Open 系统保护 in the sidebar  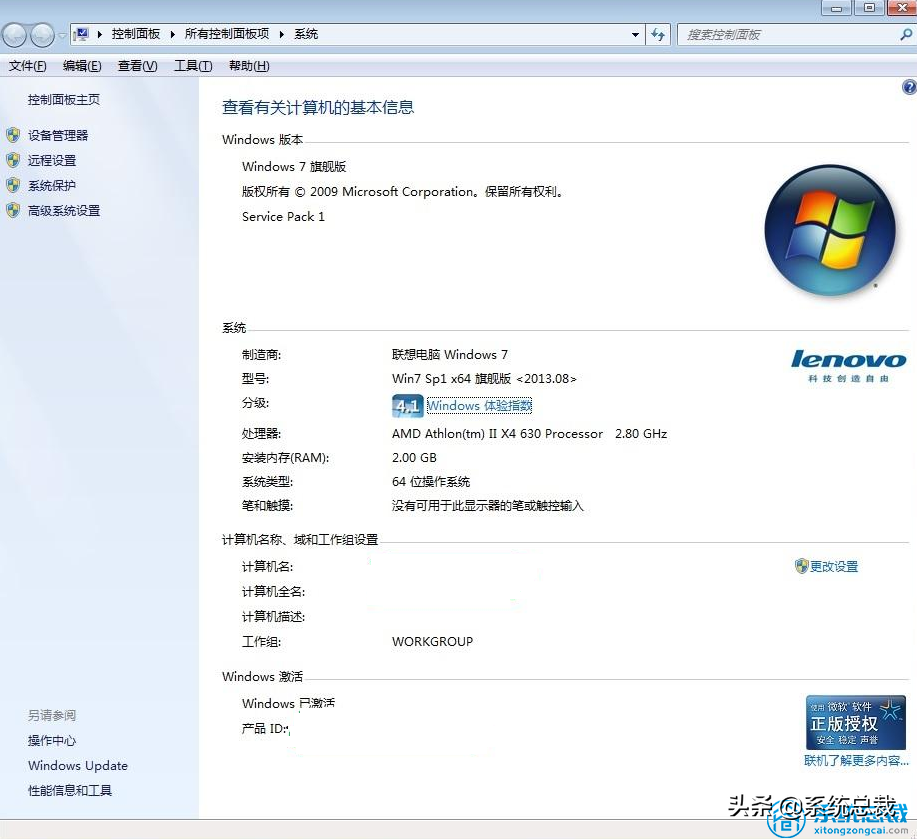click(52, 186)
